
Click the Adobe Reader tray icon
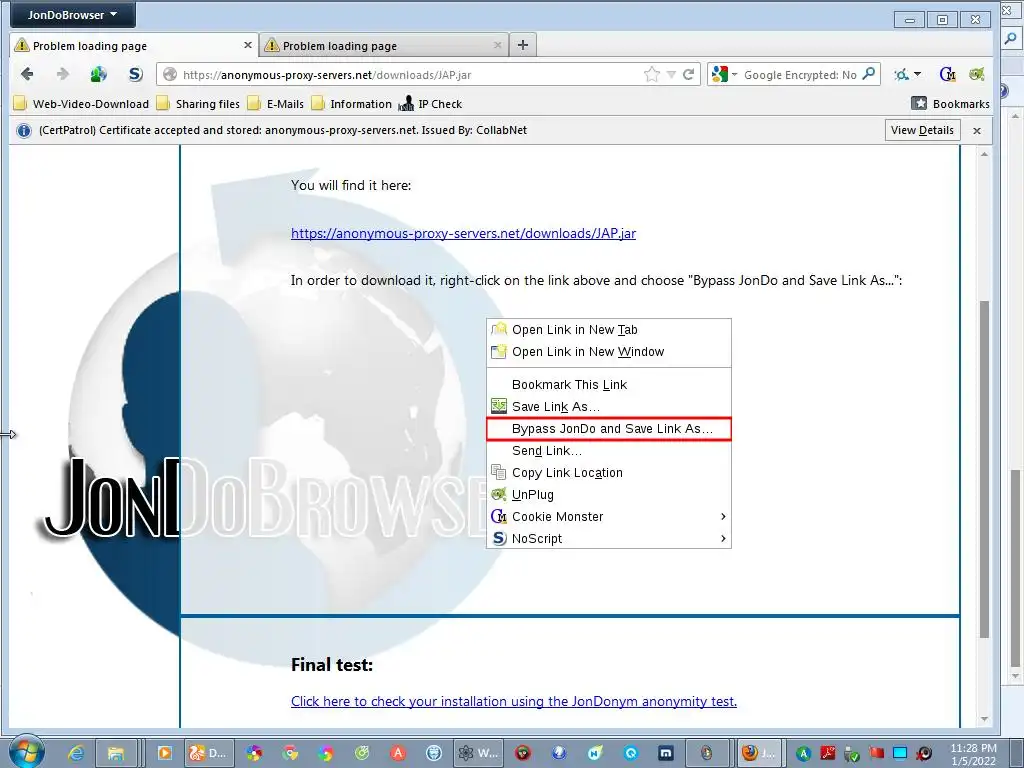[828, 753]
